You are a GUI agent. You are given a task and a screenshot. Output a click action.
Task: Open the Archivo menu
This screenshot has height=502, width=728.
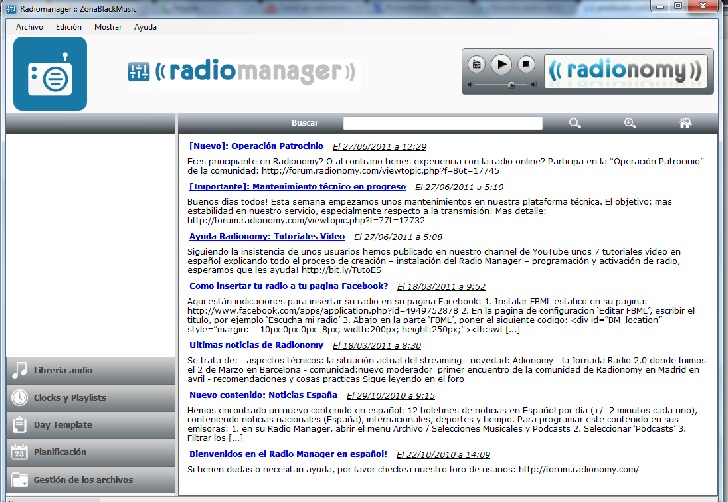click(x=29, y=27)
